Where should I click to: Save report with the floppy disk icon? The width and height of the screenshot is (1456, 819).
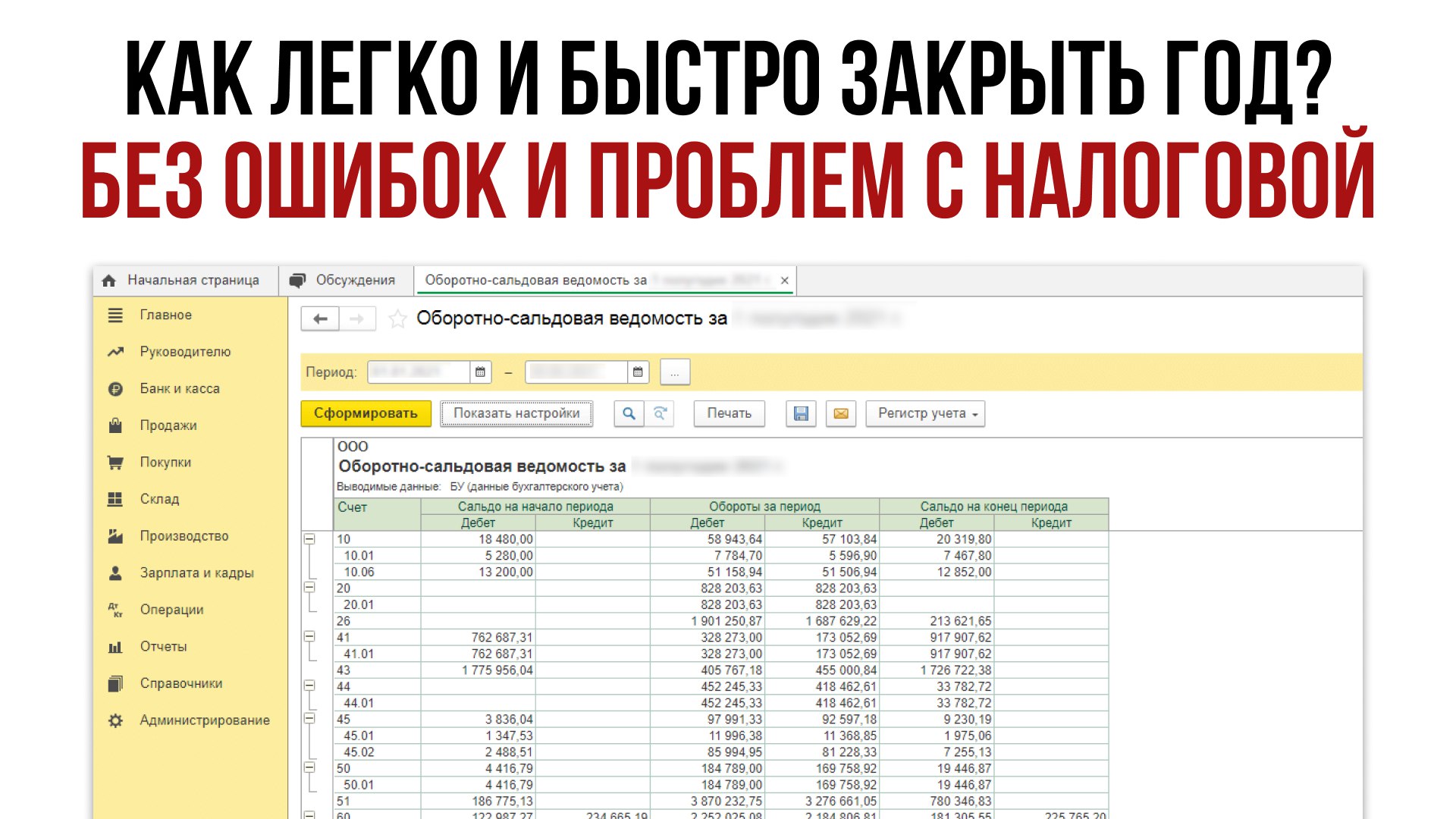[x=801, y=413]
